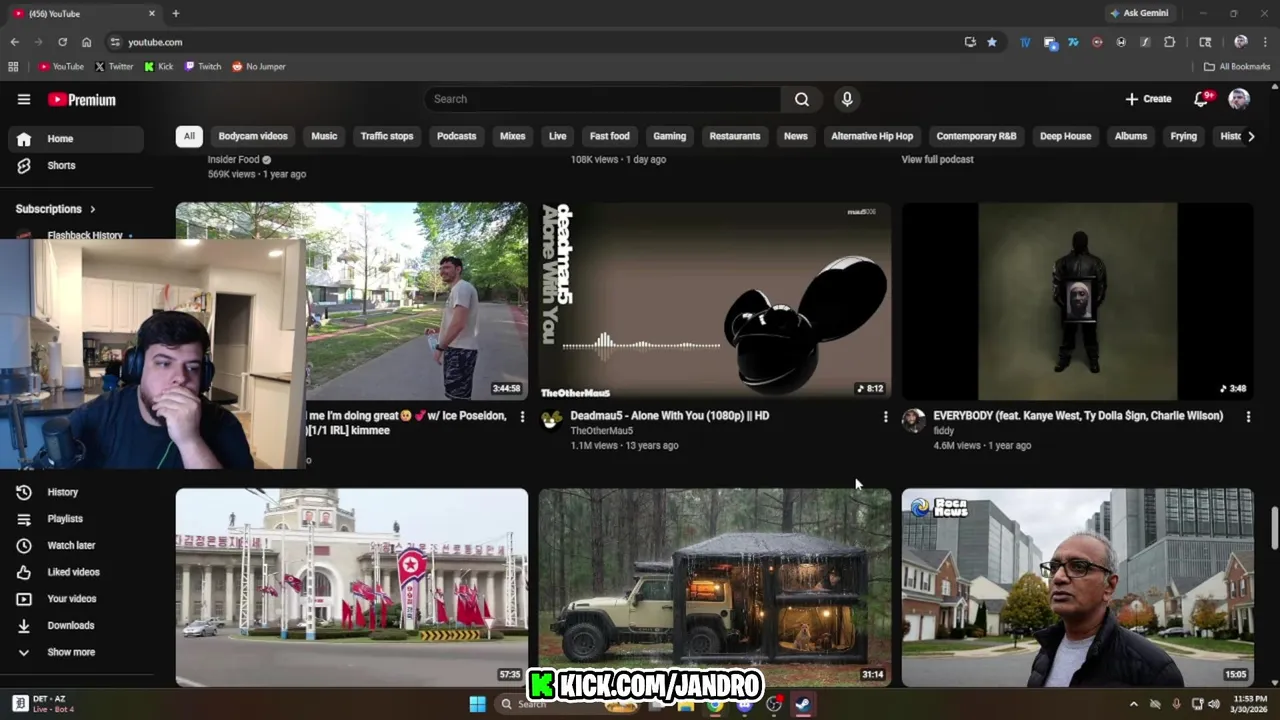The width and height of the screenshot is (1280, 720).
Task: Open View full podcast link
Action: pos(937,159)
